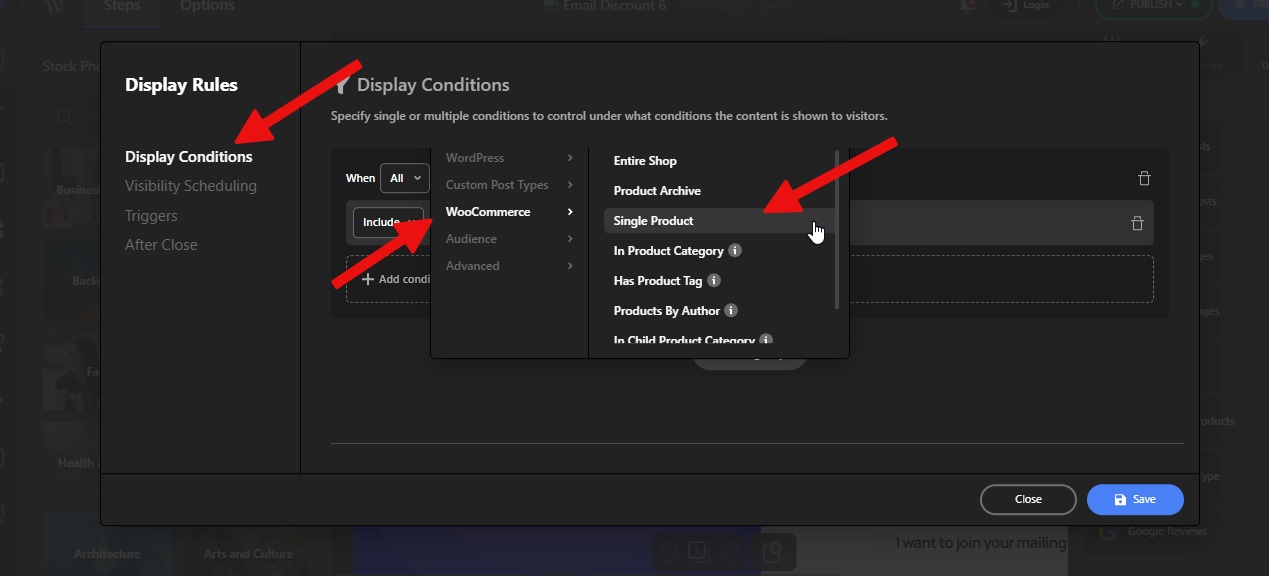Switch to the After Close section
This screenshot has height=576, width=1269.
tap(161, 245)
